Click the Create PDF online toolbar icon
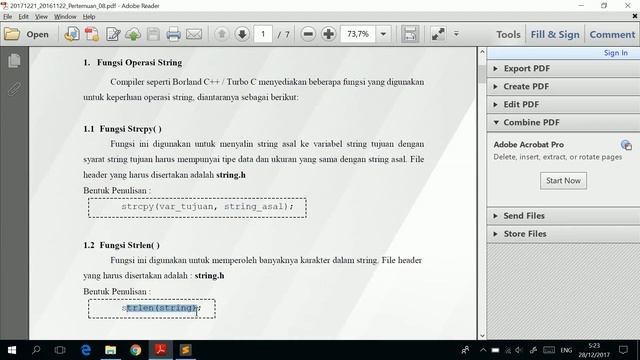 [x=72, y=34]
